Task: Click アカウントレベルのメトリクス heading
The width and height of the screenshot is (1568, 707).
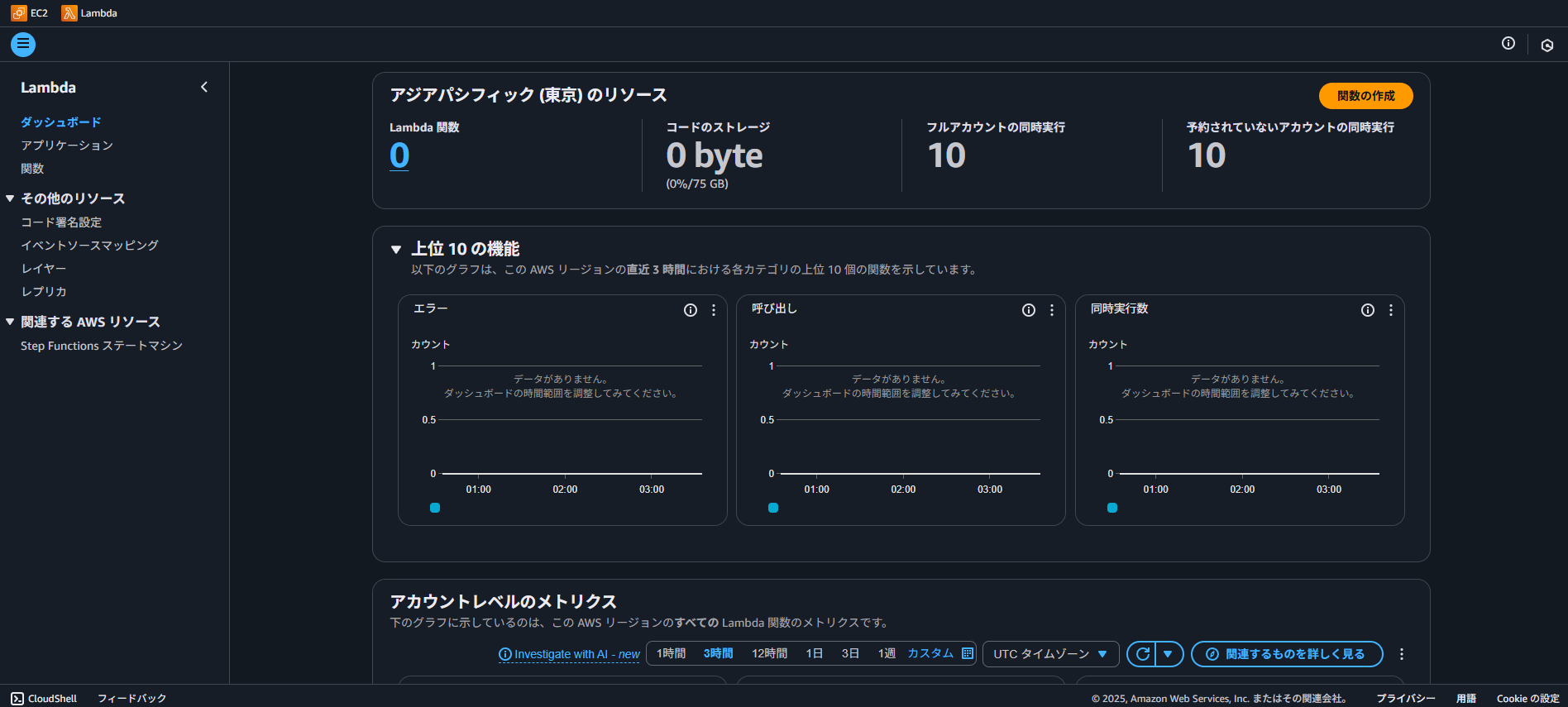Action: click(504, 602)
